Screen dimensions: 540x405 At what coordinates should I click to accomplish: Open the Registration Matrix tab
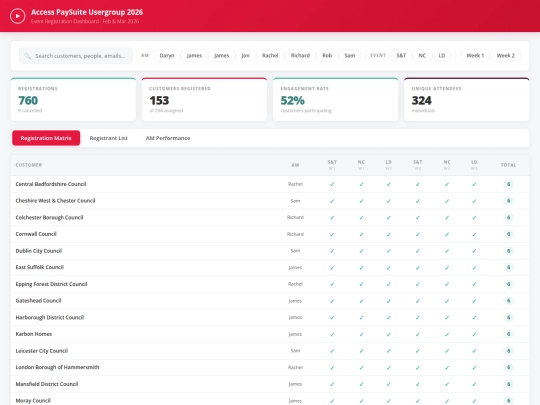[x=46, y=138]
